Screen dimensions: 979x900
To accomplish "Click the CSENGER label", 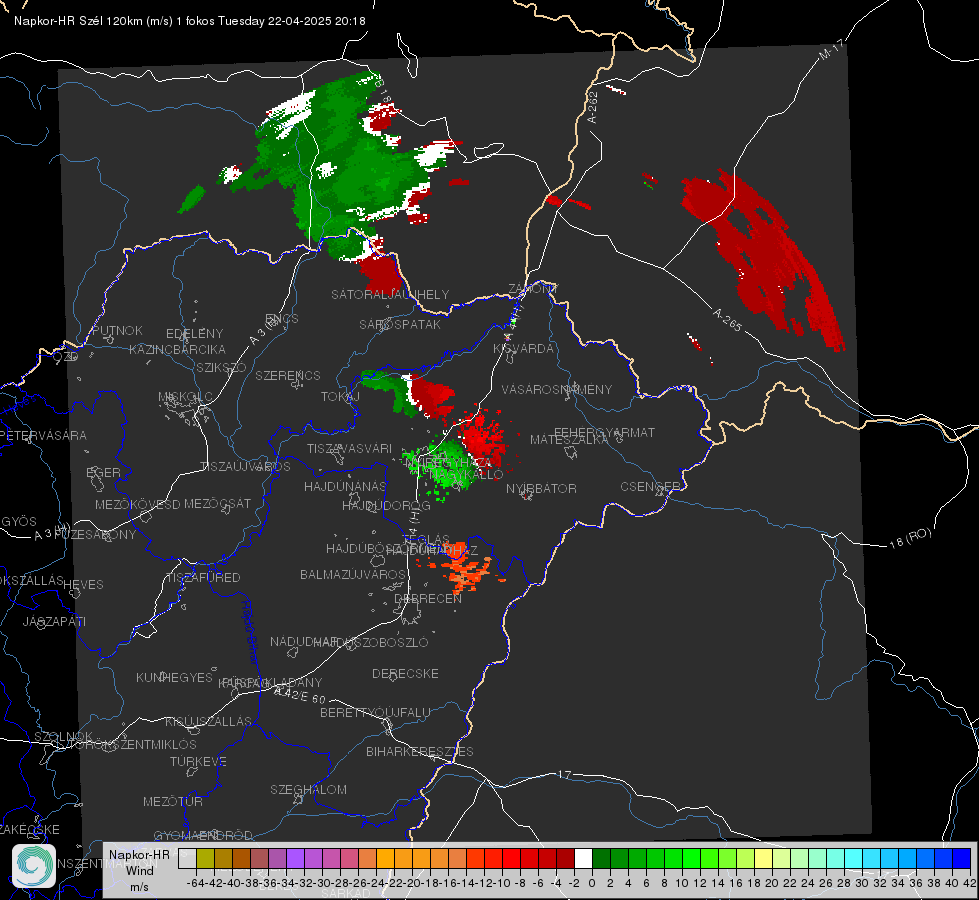I will (x=650, y=487).
